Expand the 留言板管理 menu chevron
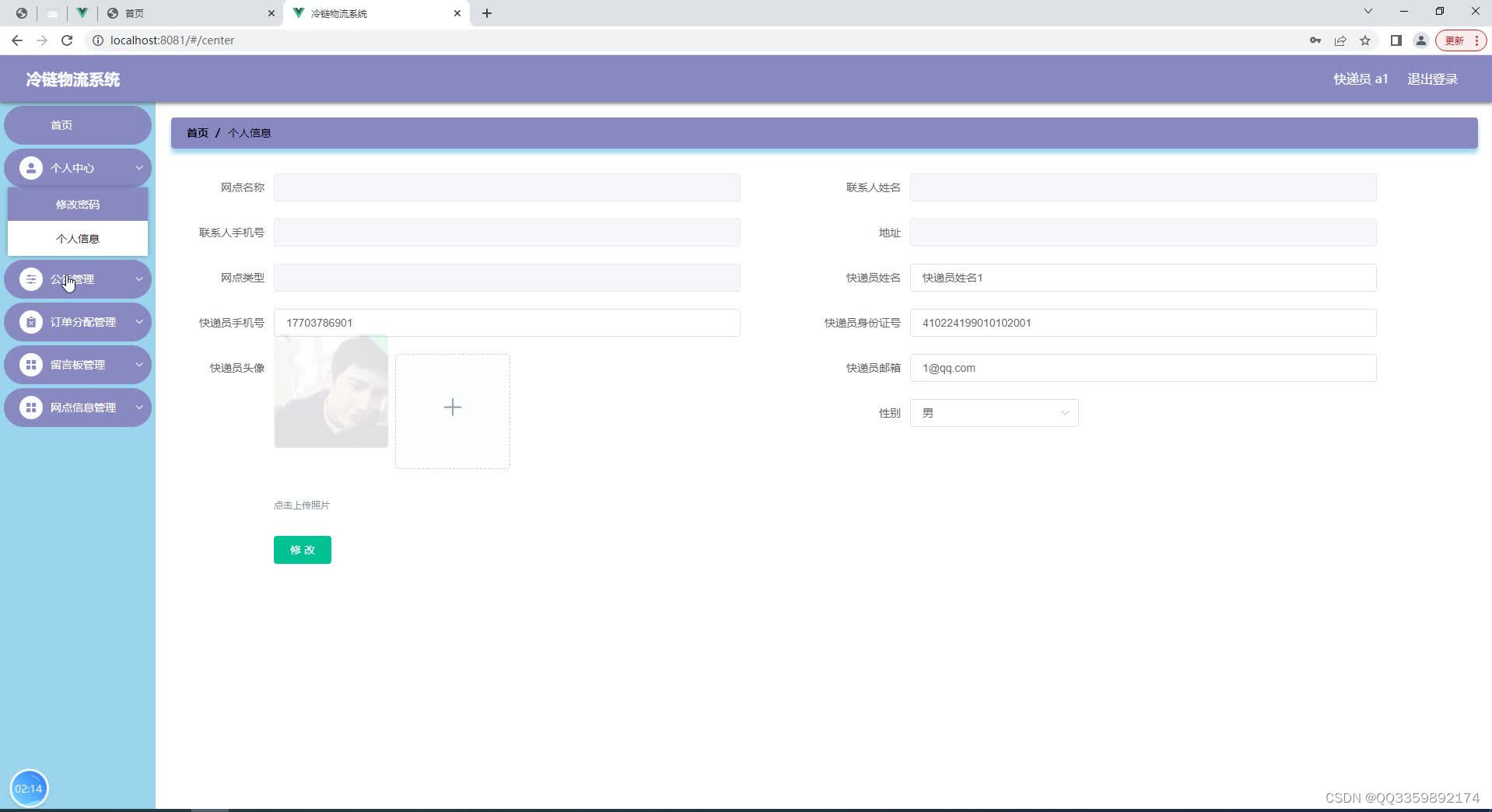 pos(139,365)
